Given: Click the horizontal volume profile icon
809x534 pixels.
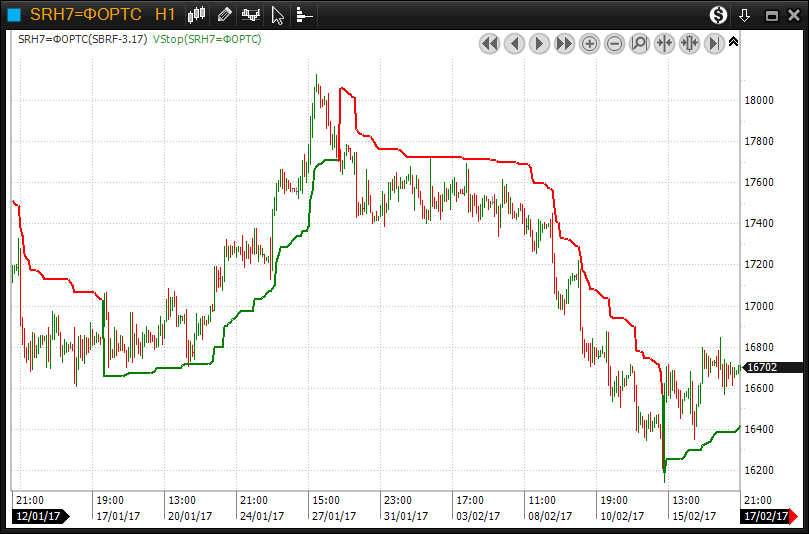Looking at the screenshot, I should pos(303,14).
